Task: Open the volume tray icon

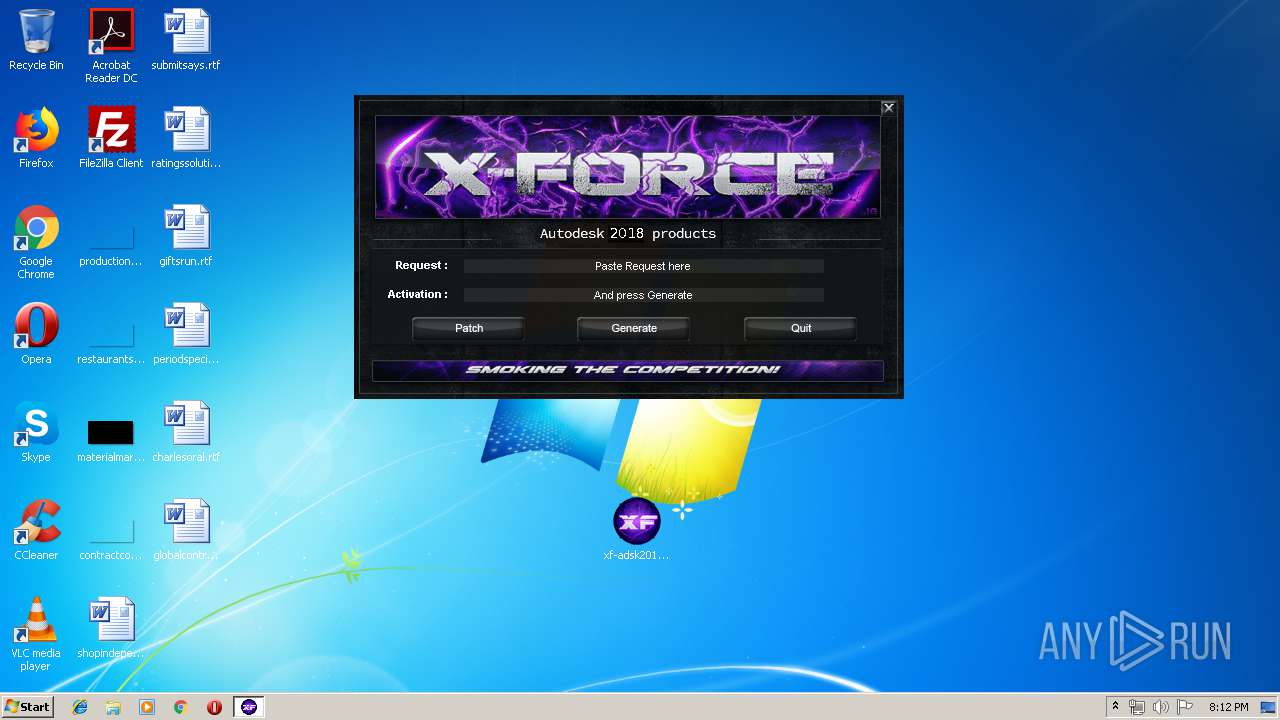Action: pyautogui.click(x=1161, y=707)
